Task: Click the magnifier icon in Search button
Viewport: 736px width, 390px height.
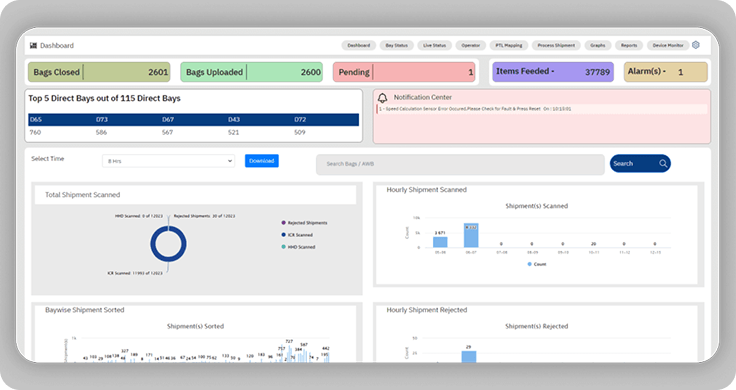Action: coord(663,163)
